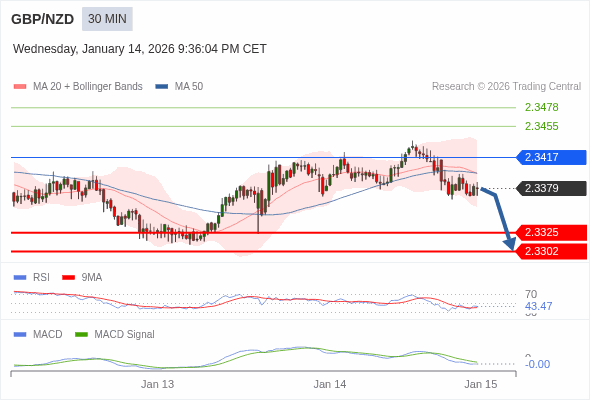Click the date and time text line
Viewport: 590px width, 400px height.
pyautogui.click(x=140, y=49)
